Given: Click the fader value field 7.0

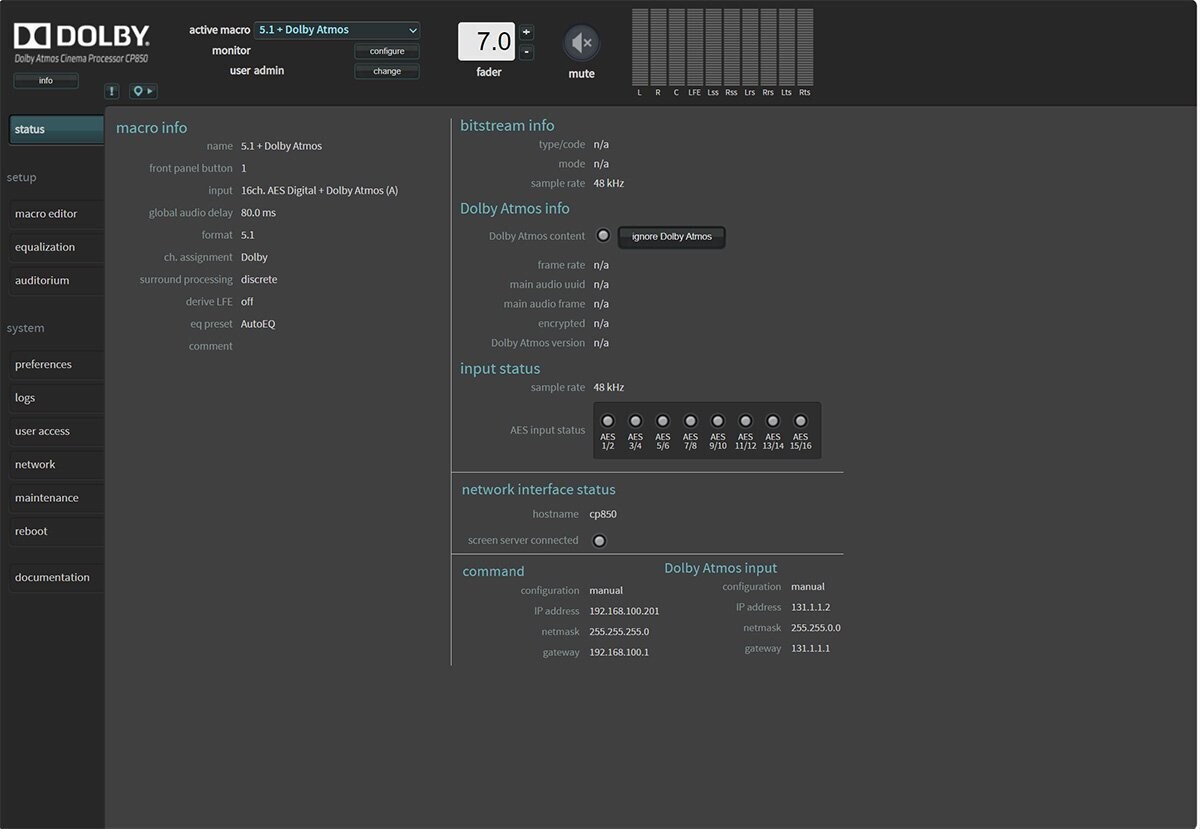Looking at the screenshot, I should click(486, 42).
